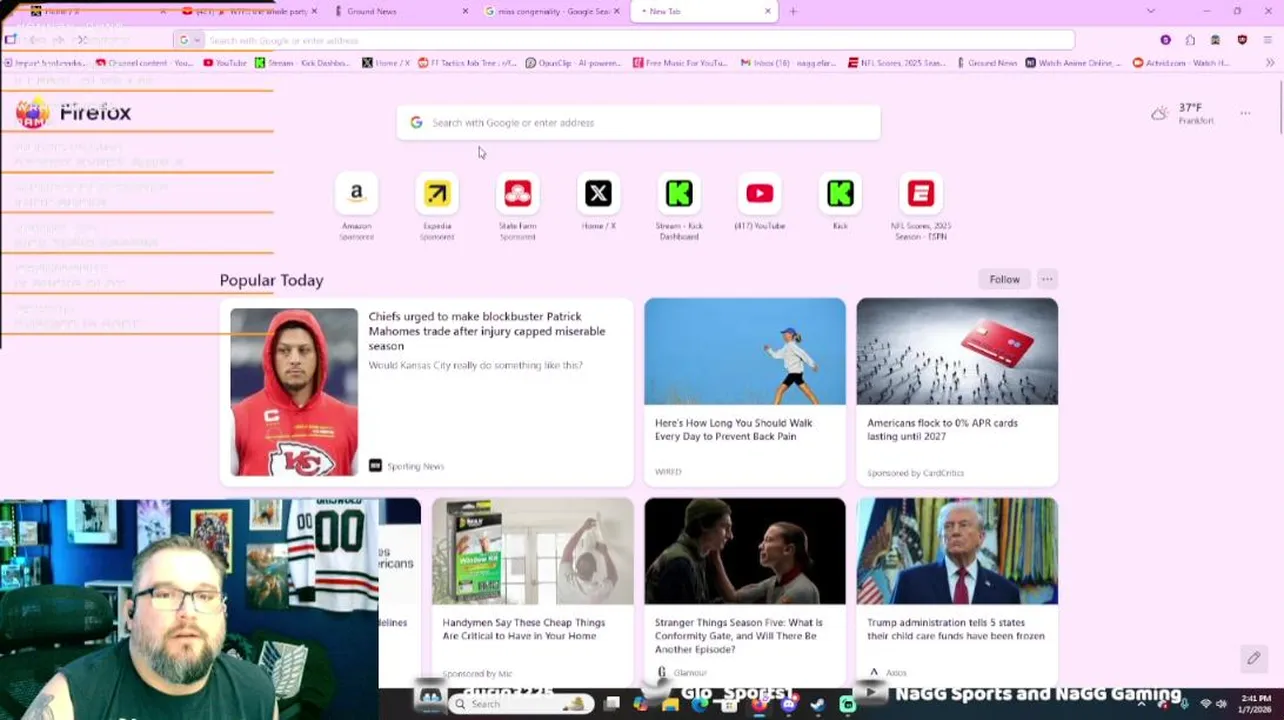Click the page Search with Google field
1284x720 pixels.
point(638,122)
